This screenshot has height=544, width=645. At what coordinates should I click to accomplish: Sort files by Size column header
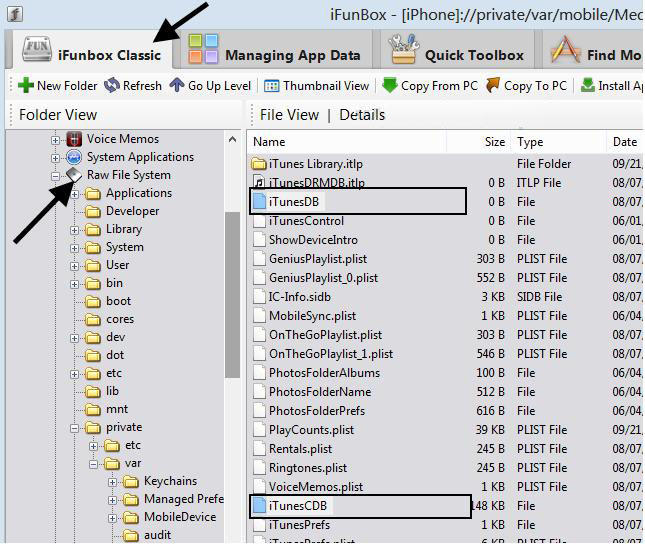pyautogui.click(x=478, y=142)
